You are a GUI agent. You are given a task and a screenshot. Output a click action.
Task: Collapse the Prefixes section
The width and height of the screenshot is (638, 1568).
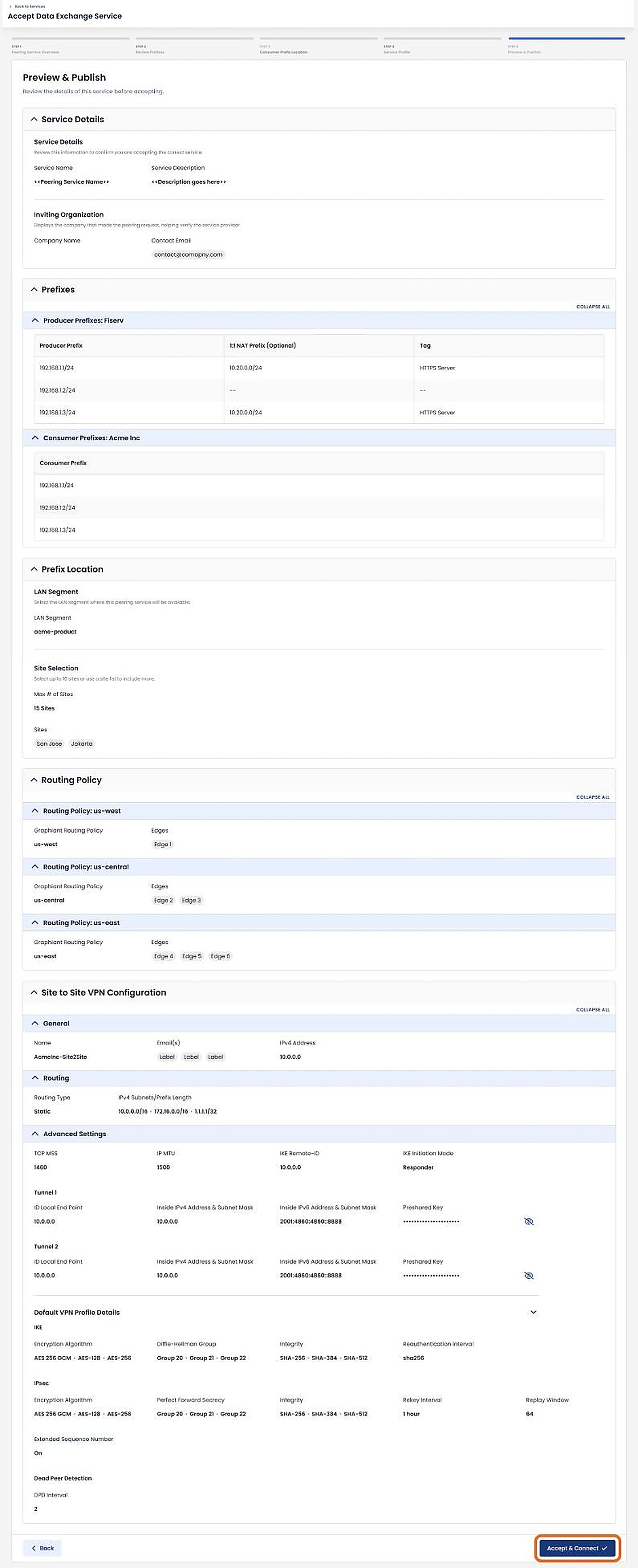(x=34, y=290)
